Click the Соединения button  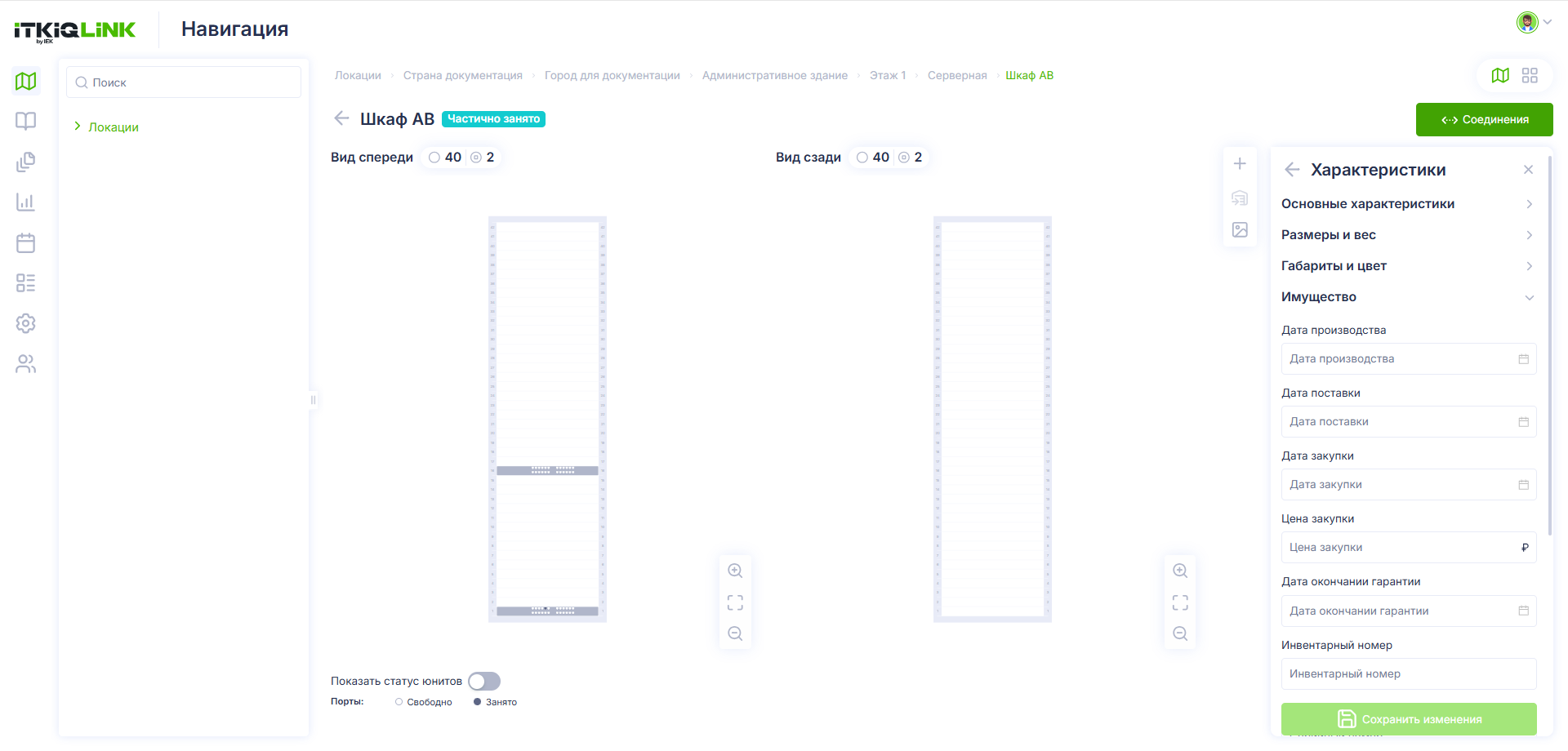click(1484, 119)
